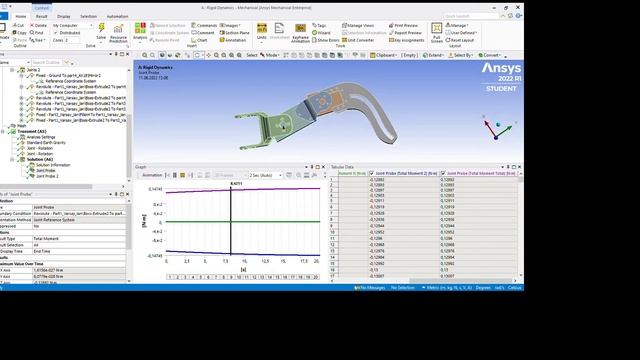
Task: Click Show Errors tool
Action: tap(326, 40)
